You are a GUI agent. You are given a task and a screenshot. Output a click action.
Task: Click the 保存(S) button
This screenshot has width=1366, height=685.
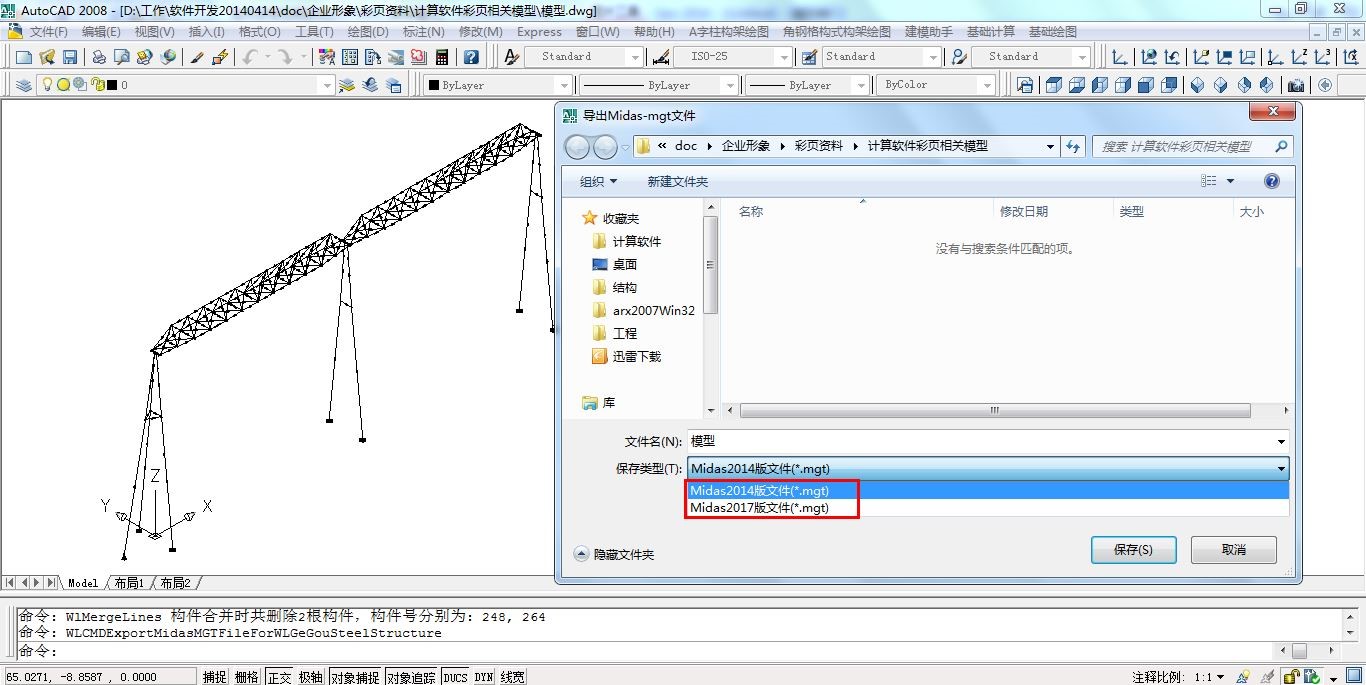tap(1133, 550)
